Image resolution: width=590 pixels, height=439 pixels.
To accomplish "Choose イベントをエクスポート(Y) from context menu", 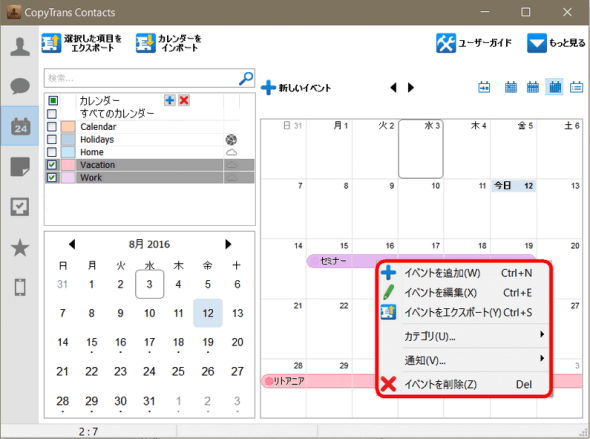I will point(464,312).
